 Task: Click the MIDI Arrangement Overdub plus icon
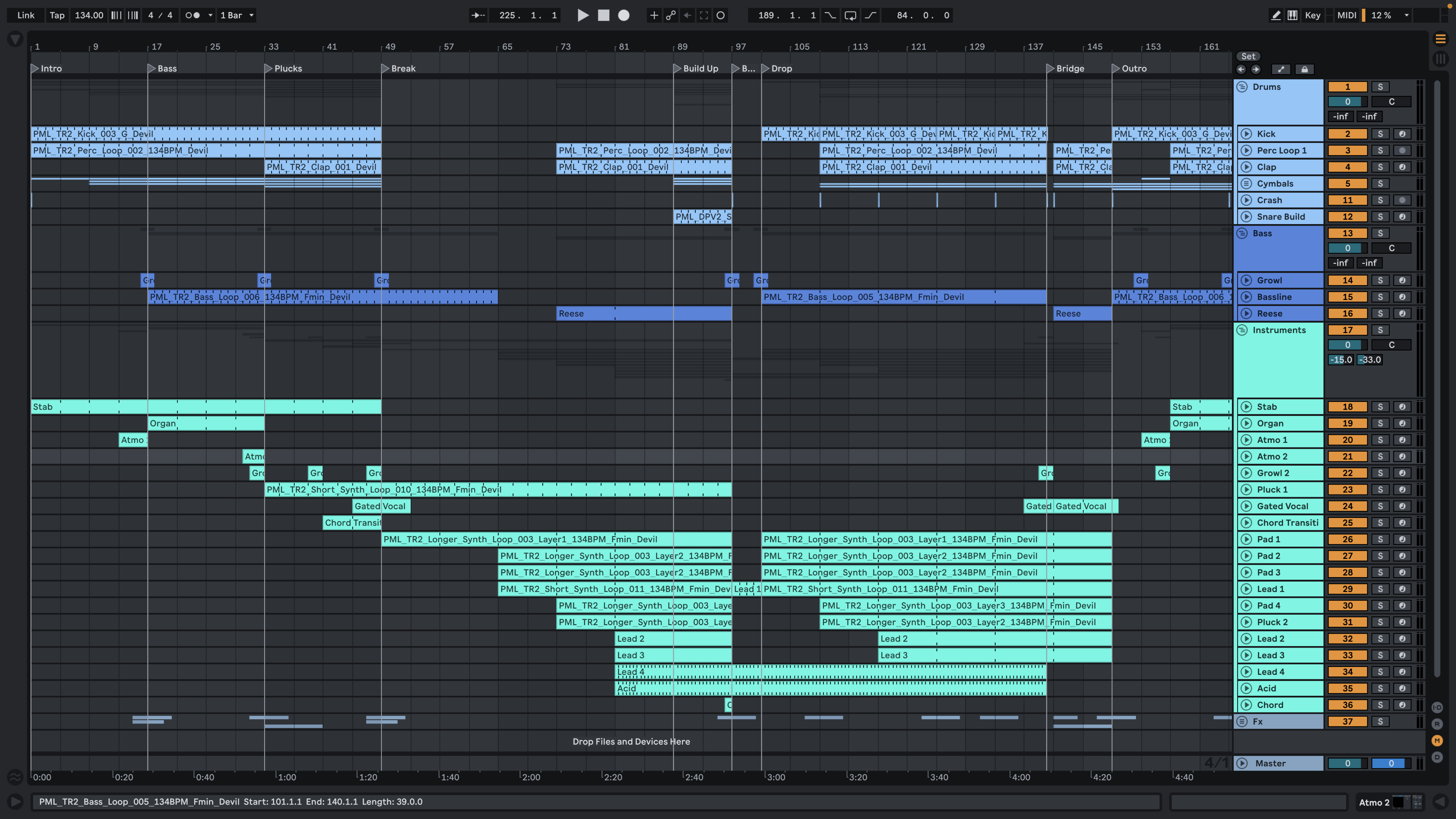[x=654, y=15]
